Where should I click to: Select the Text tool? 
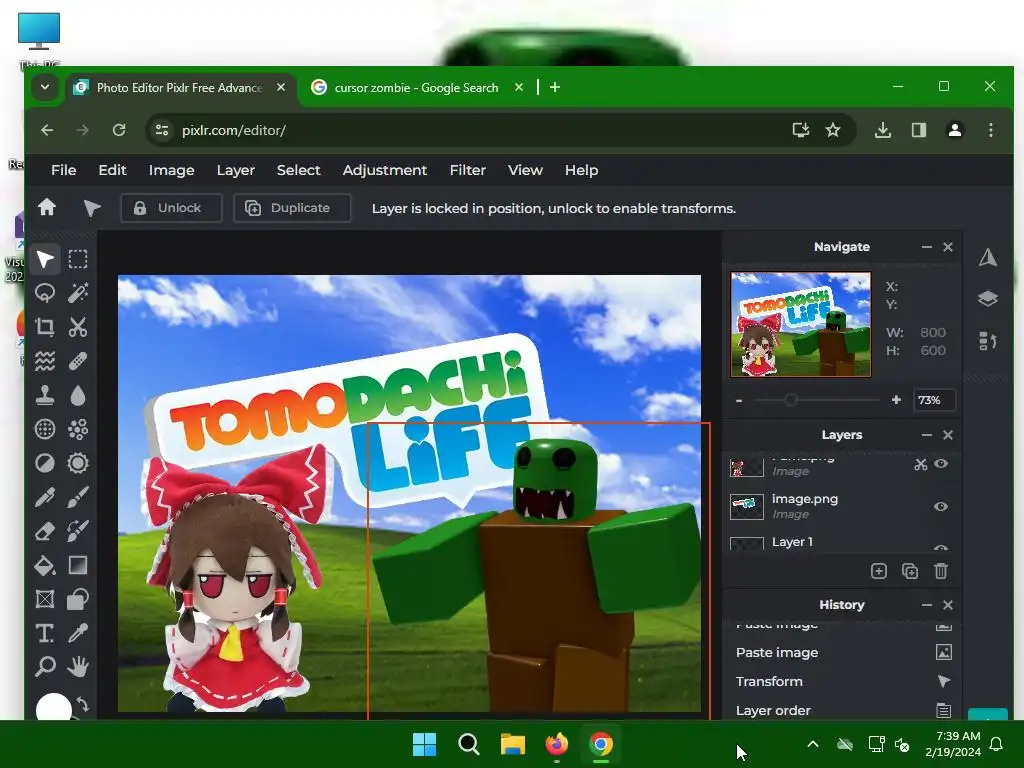pyautogui.click(x=44, y=633)
